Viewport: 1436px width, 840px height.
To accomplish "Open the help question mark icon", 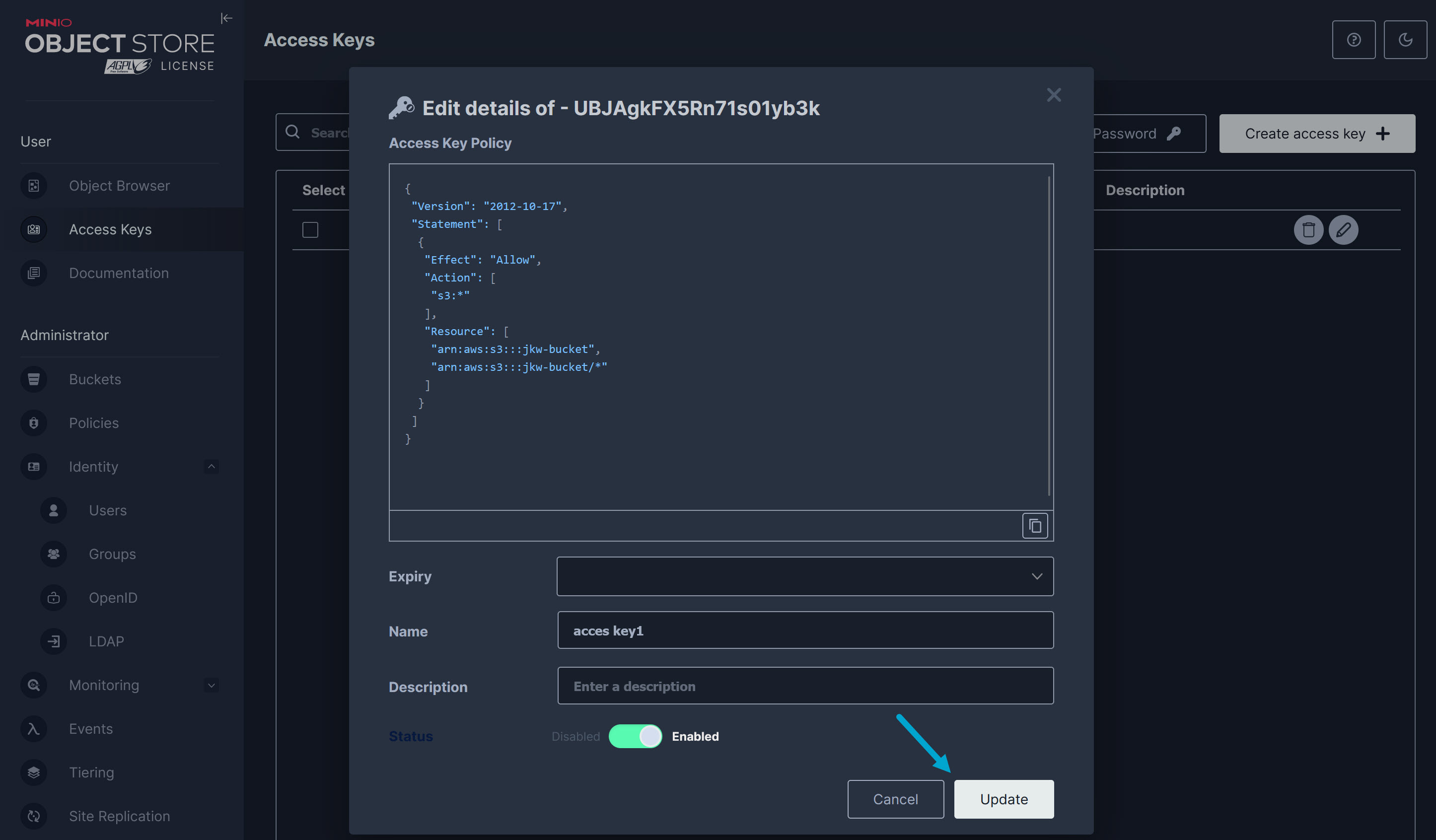I will click(1354, 39).
